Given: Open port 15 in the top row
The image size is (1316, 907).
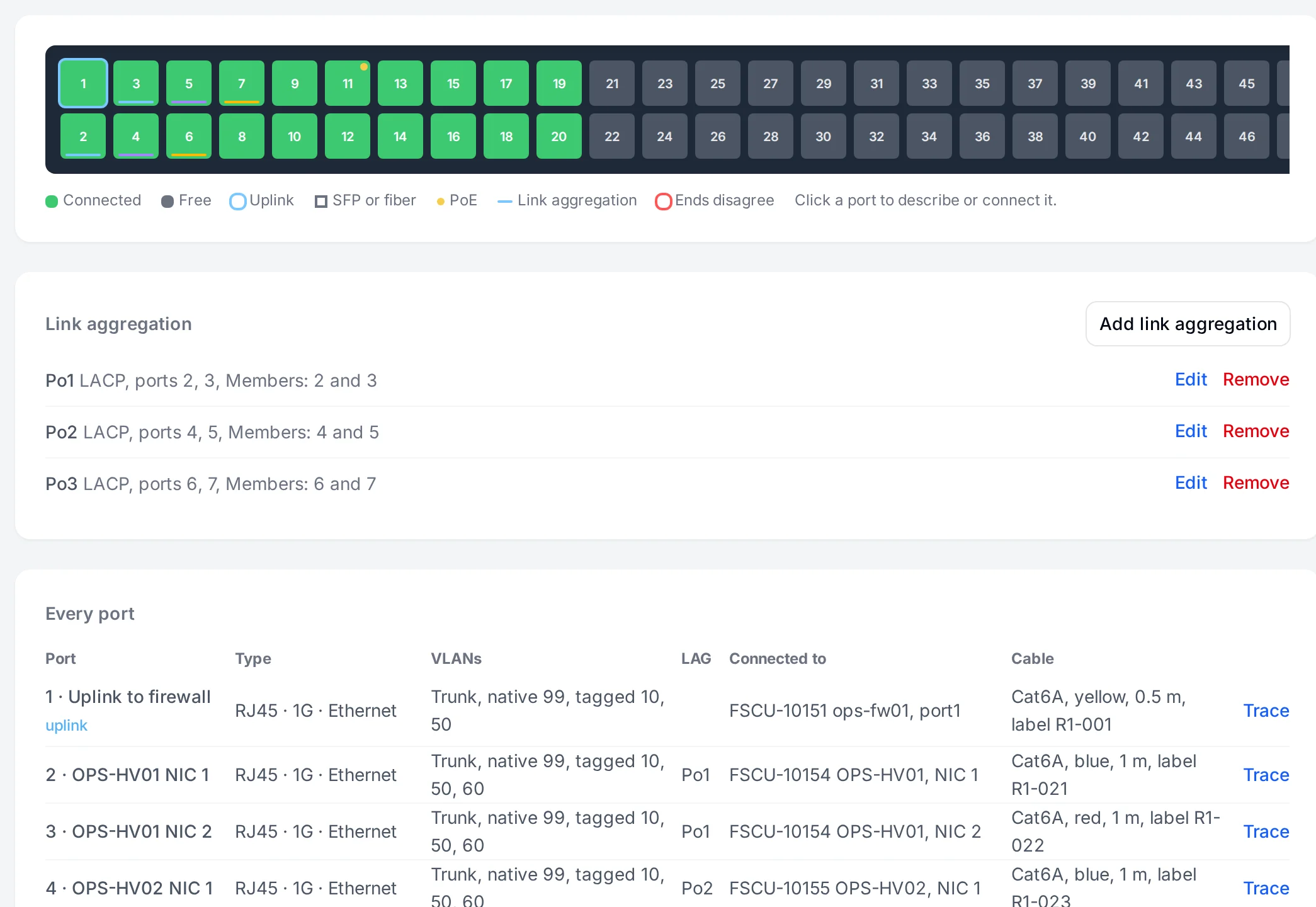Looking at the screenshot, I should coord(453,83).
